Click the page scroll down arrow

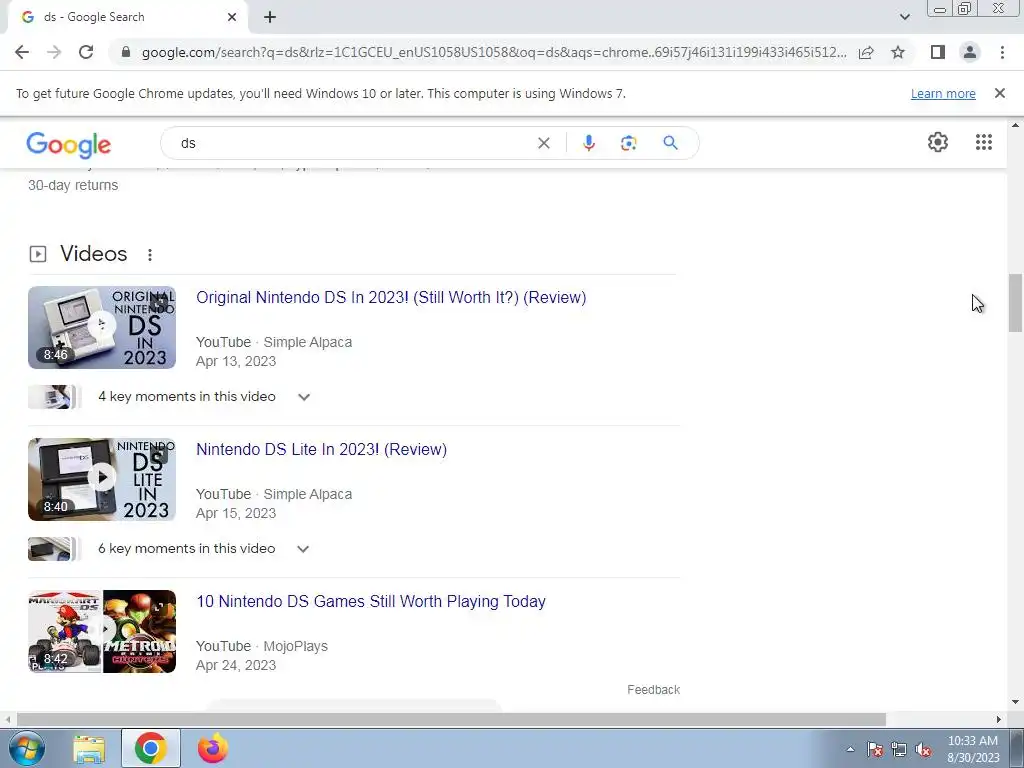click(x=1015, y=702)
